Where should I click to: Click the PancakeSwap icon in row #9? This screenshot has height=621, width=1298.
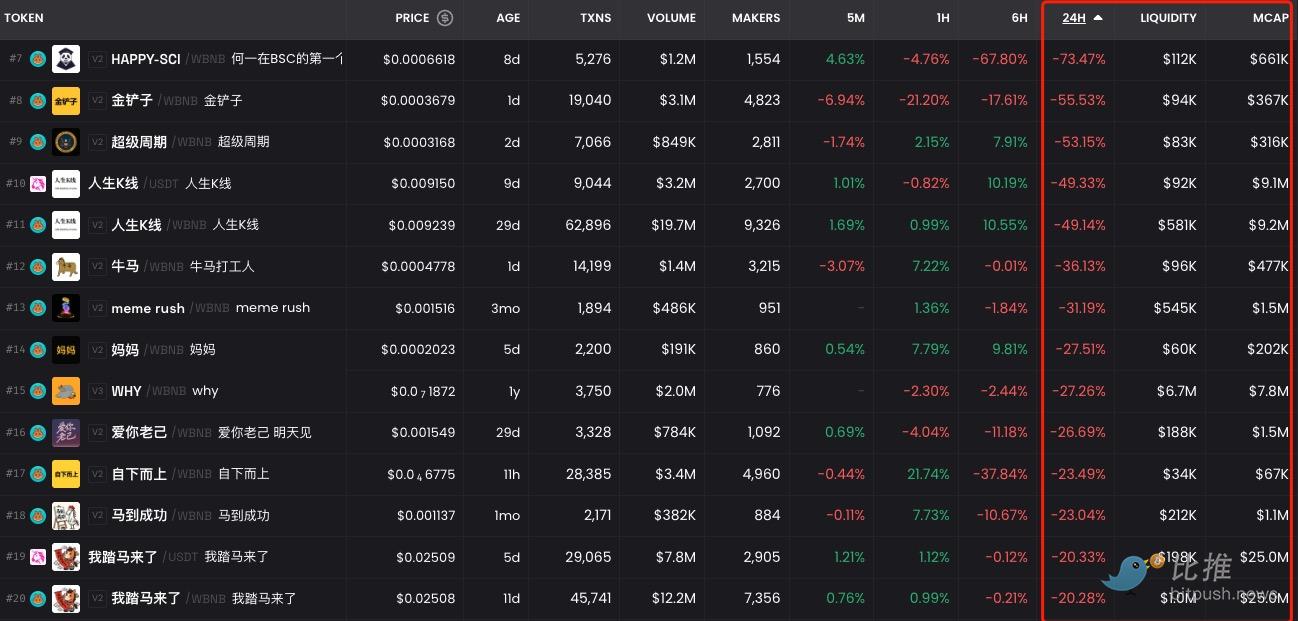pyautogui.click(x=38, y=142)
